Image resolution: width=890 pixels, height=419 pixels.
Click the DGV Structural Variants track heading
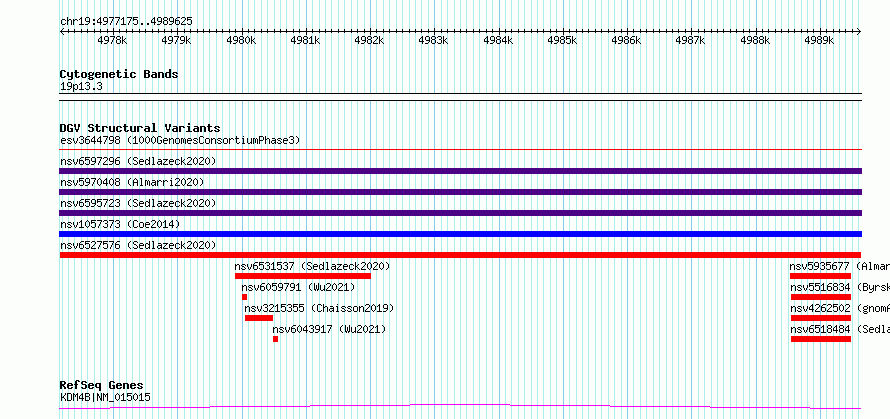coord(140,128)
